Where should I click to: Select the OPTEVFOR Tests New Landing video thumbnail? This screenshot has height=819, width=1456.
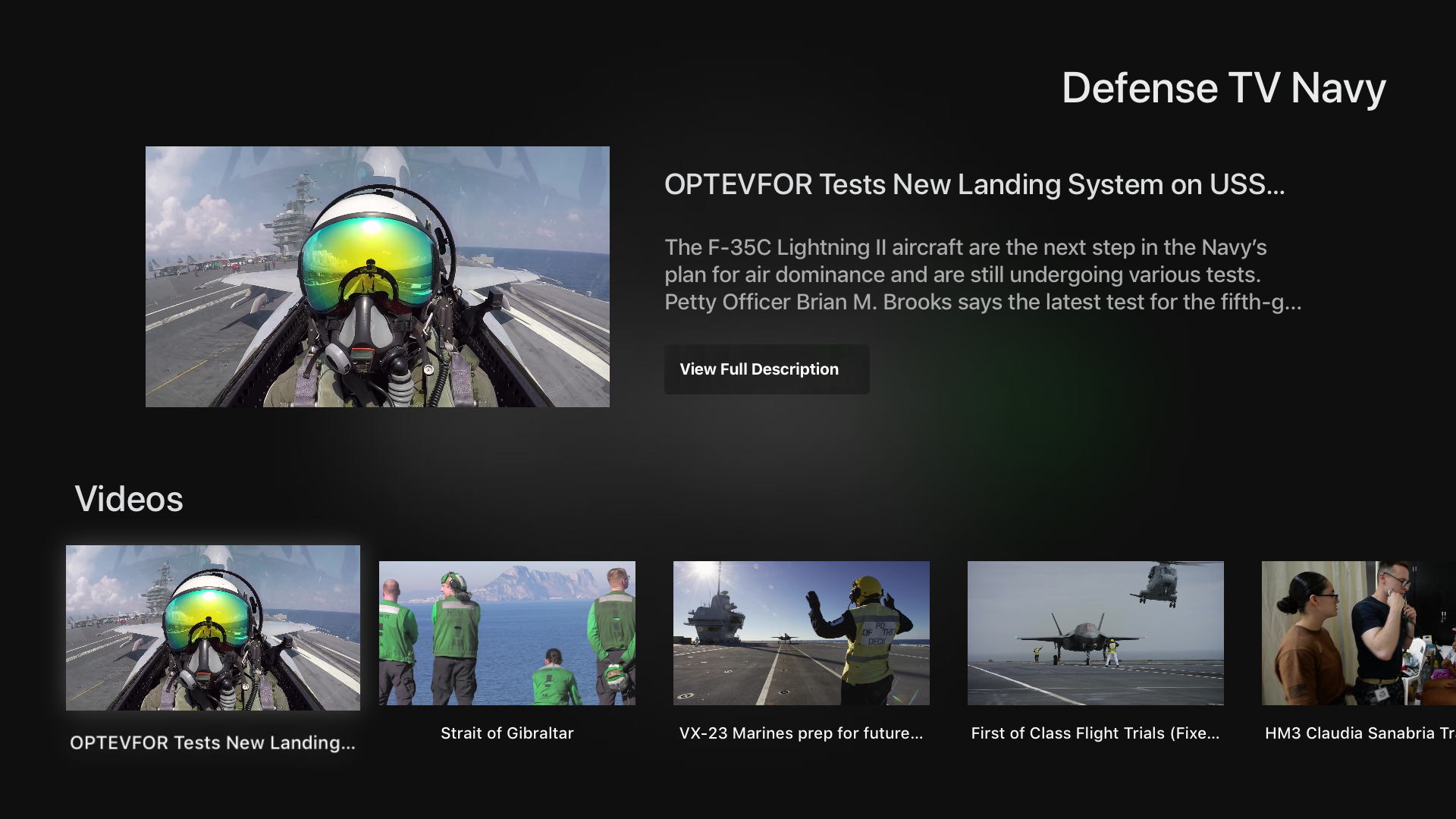[213, 628]
